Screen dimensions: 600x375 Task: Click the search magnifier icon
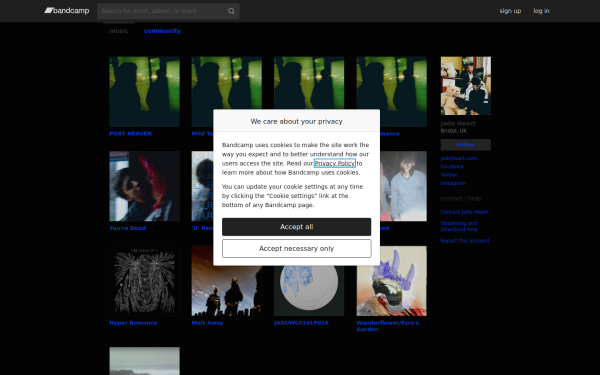[231, 11]
